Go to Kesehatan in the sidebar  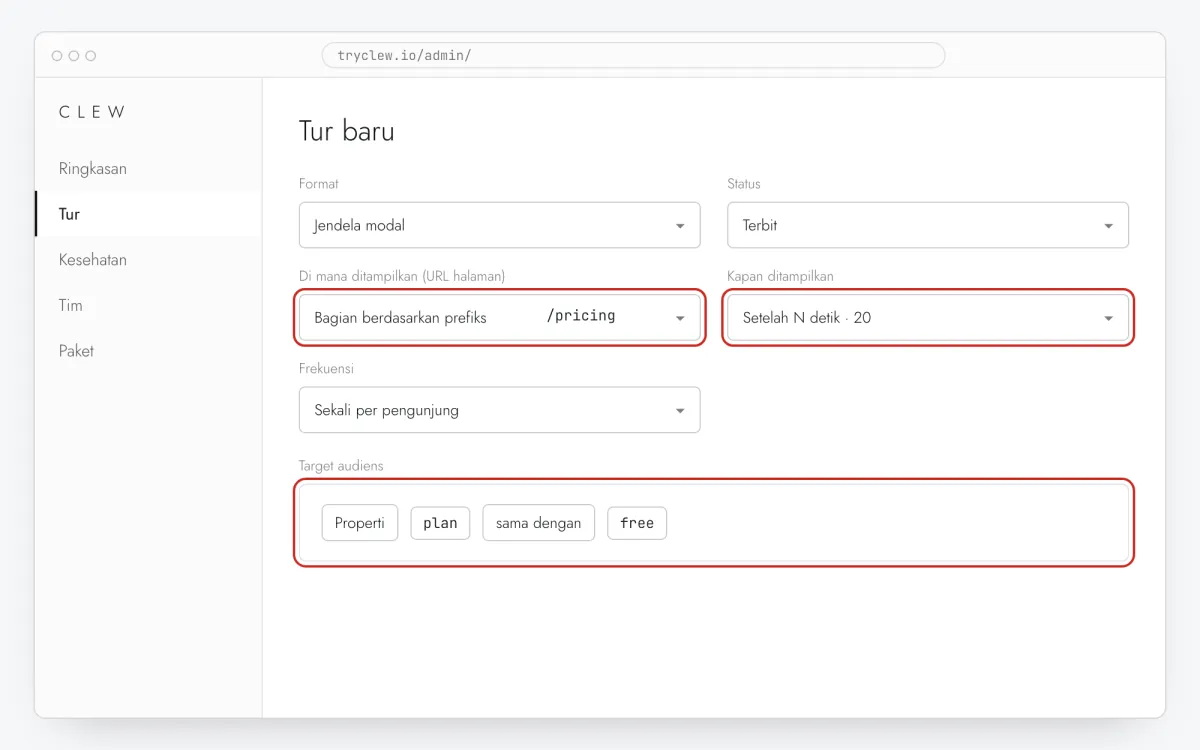click(148, 259)
